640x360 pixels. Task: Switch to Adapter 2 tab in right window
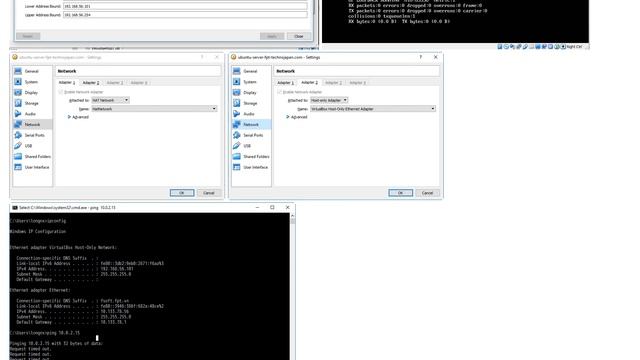309,82
